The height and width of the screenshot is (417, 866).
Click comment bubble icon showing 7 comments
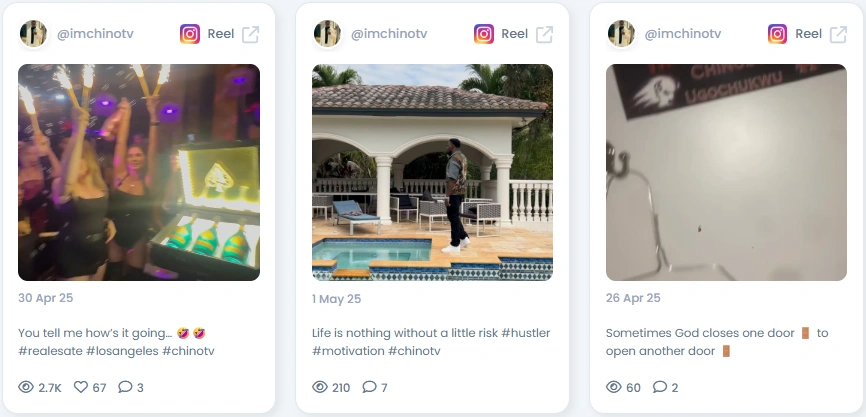[369, 387]
